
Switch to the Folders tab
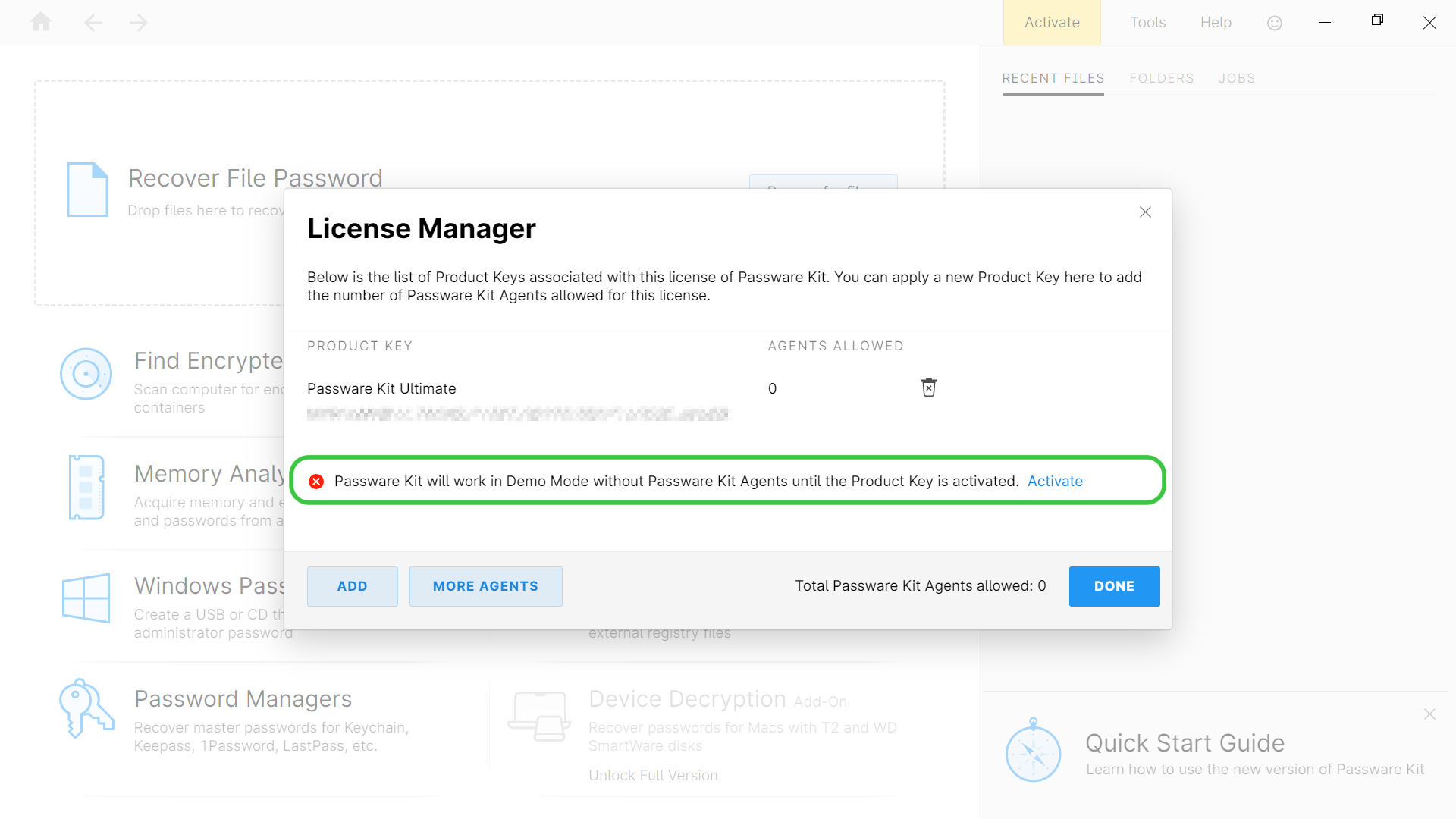pos(1162,78)
